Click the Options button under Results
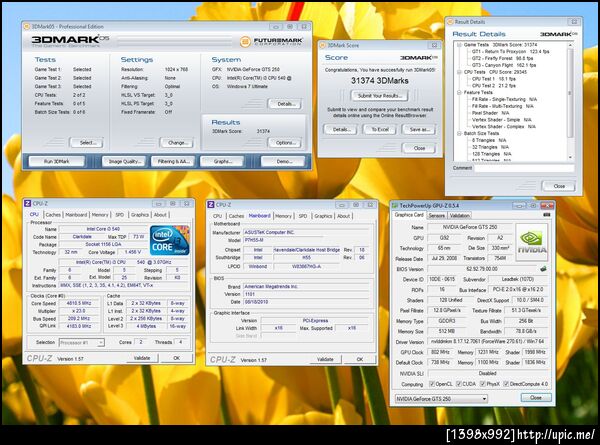The width and height of the screenshot is (600, 445). [285, 143]
